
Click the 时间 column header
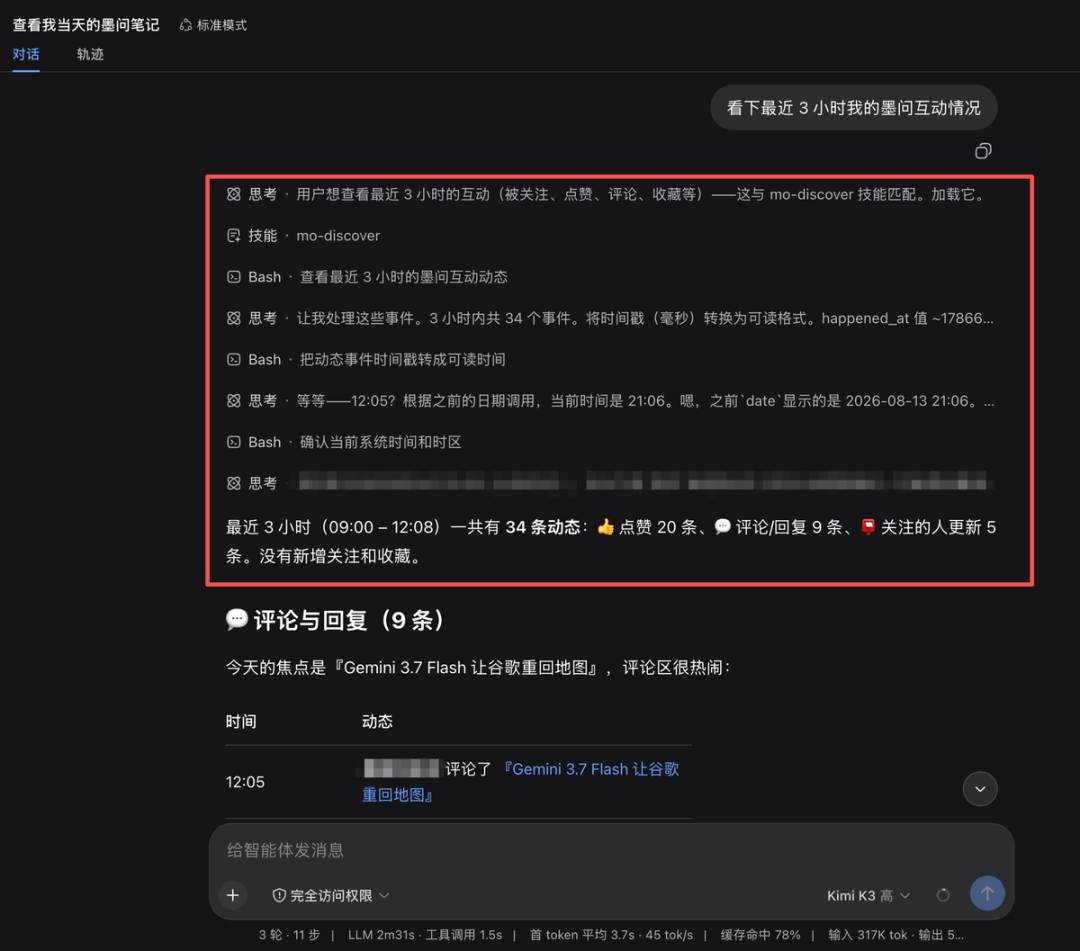241,721
